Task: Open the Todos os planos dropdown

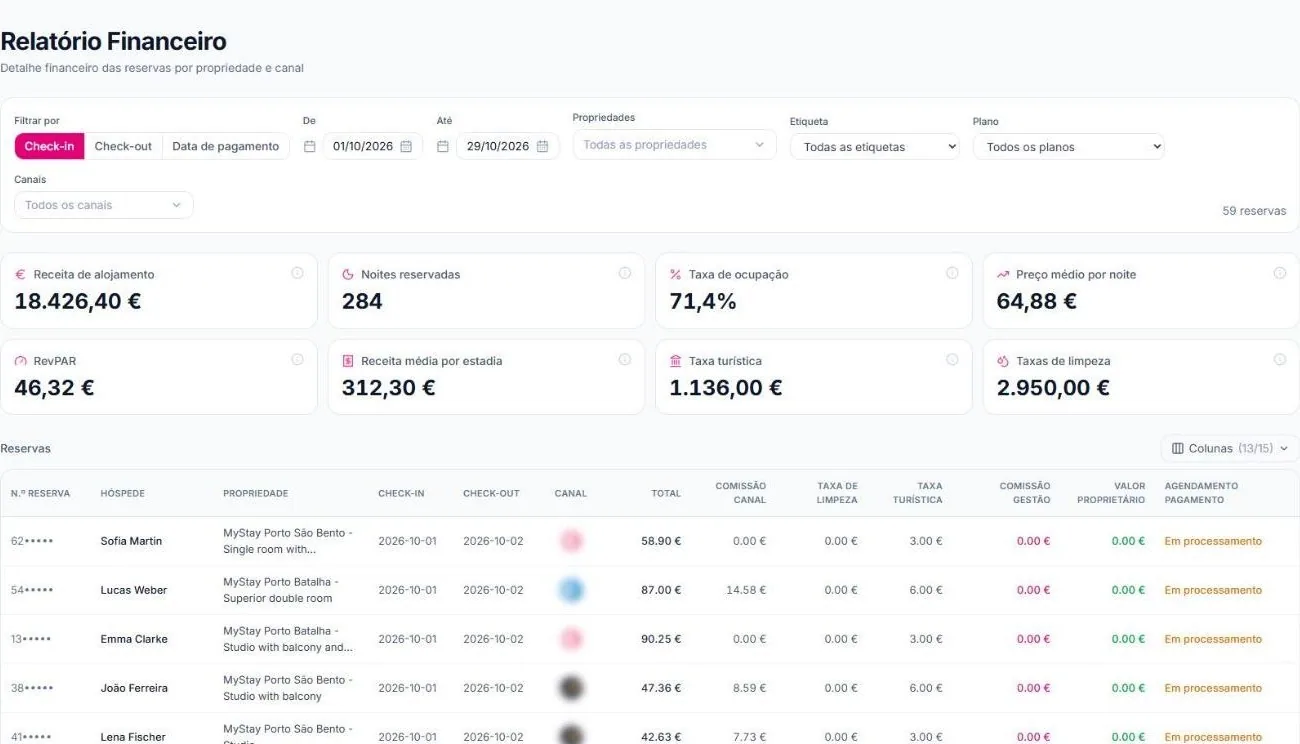Action: 1069,147
